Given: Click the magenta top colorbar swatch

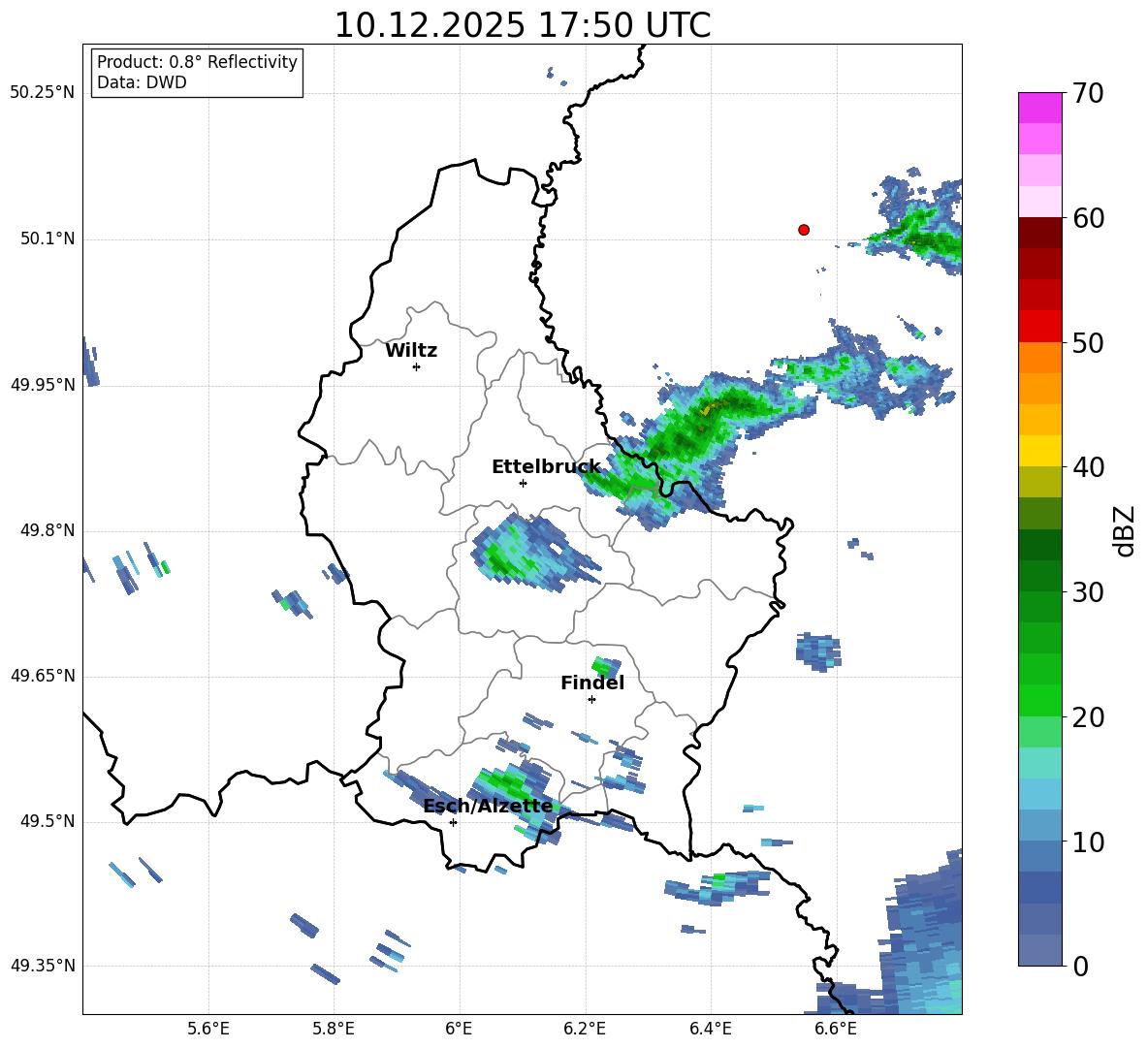Looking at the screenshot, I should click(1039, 108).
